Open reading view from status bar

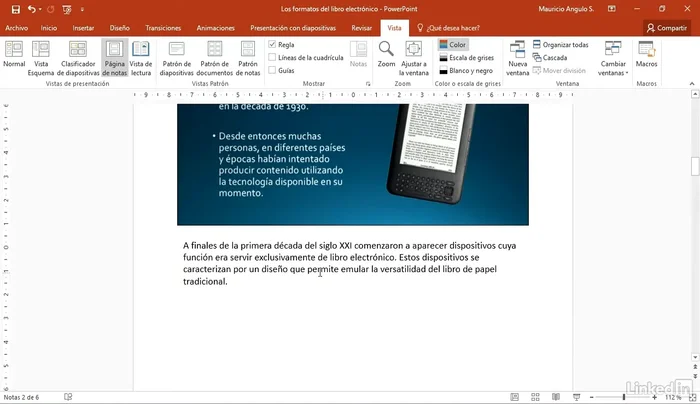tap(556, 397)
